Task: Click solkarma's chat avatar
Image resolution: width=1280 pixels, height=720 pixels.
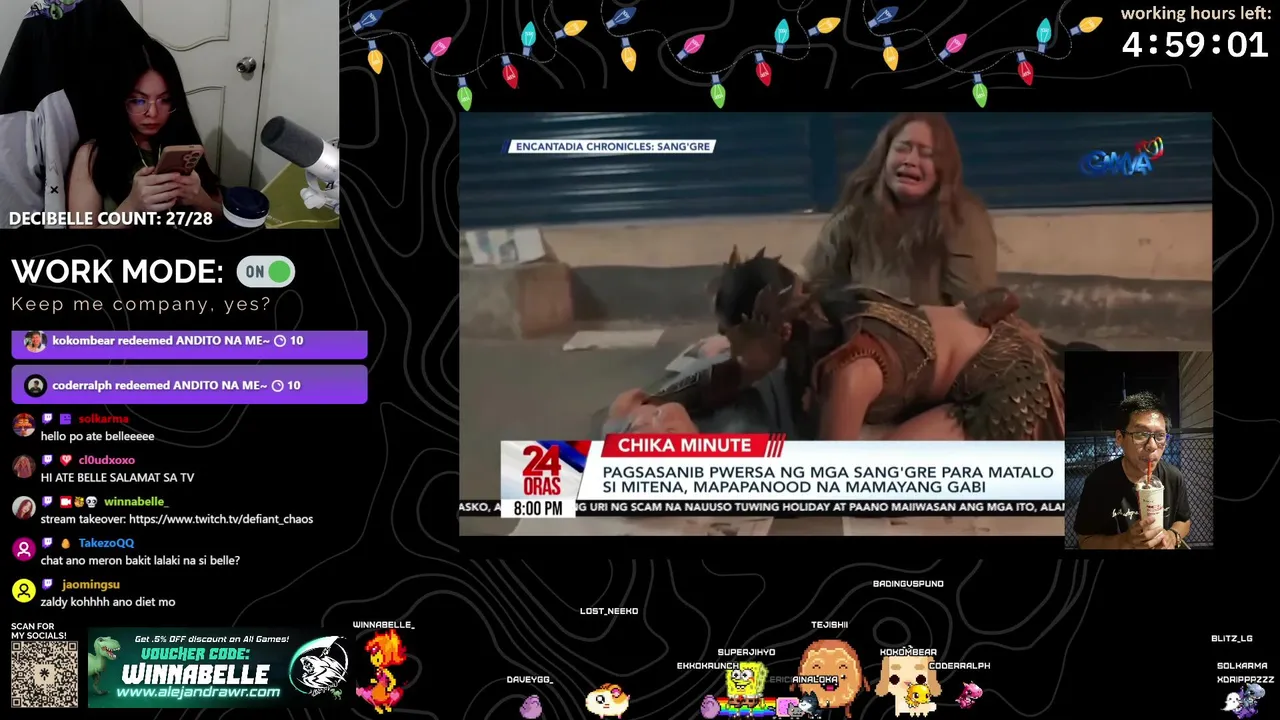Action: tap(23, 425)
